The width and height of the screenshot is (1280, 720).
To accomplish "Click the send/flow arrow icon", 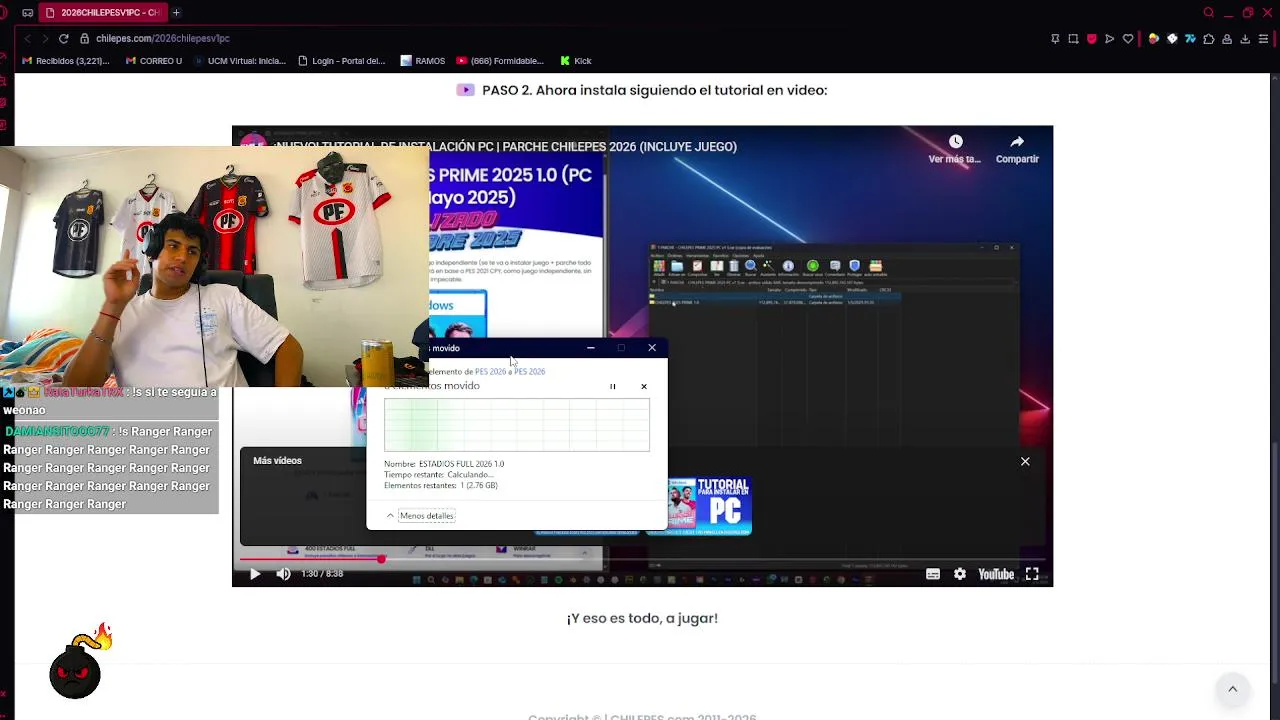I will [1110, 39].
